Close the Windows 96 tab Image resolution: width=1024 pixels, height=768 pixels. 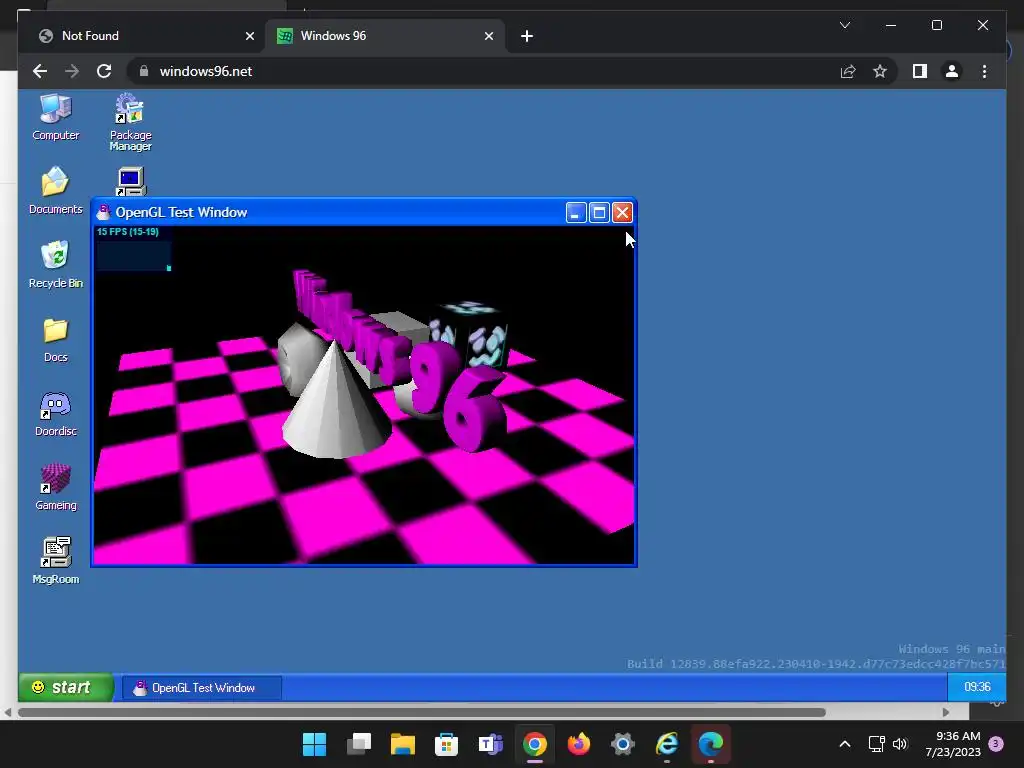(488, 36)
